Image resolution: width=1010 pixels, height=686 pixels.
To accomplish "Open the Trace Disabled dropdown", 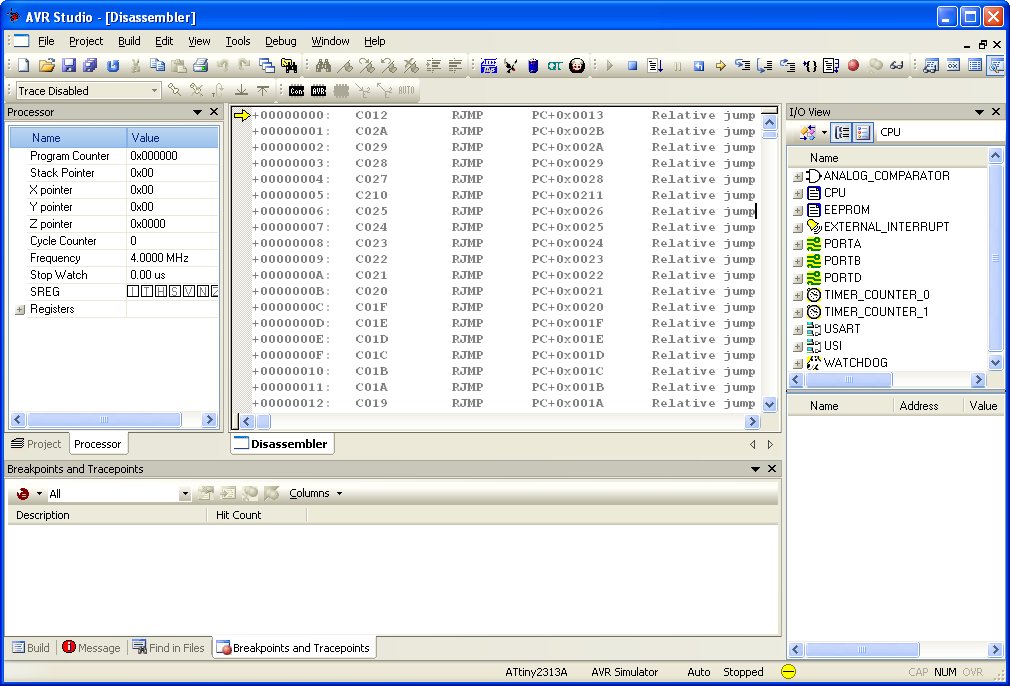I will click(155, 91).
